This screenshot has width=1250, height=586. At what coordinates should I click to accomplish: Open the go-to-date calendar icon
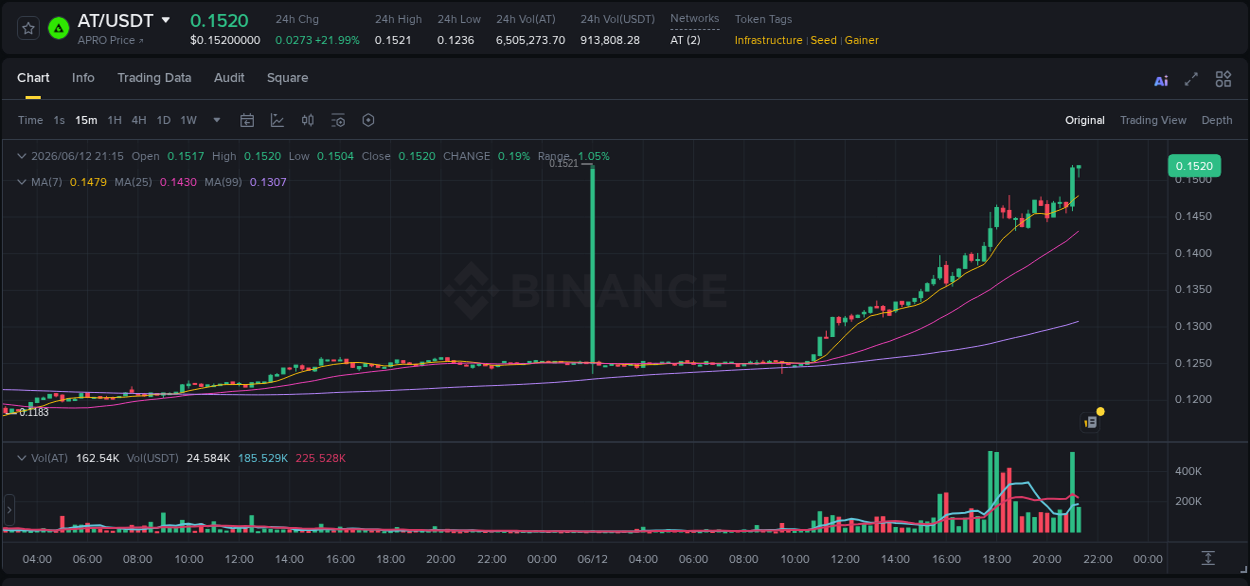247,120
